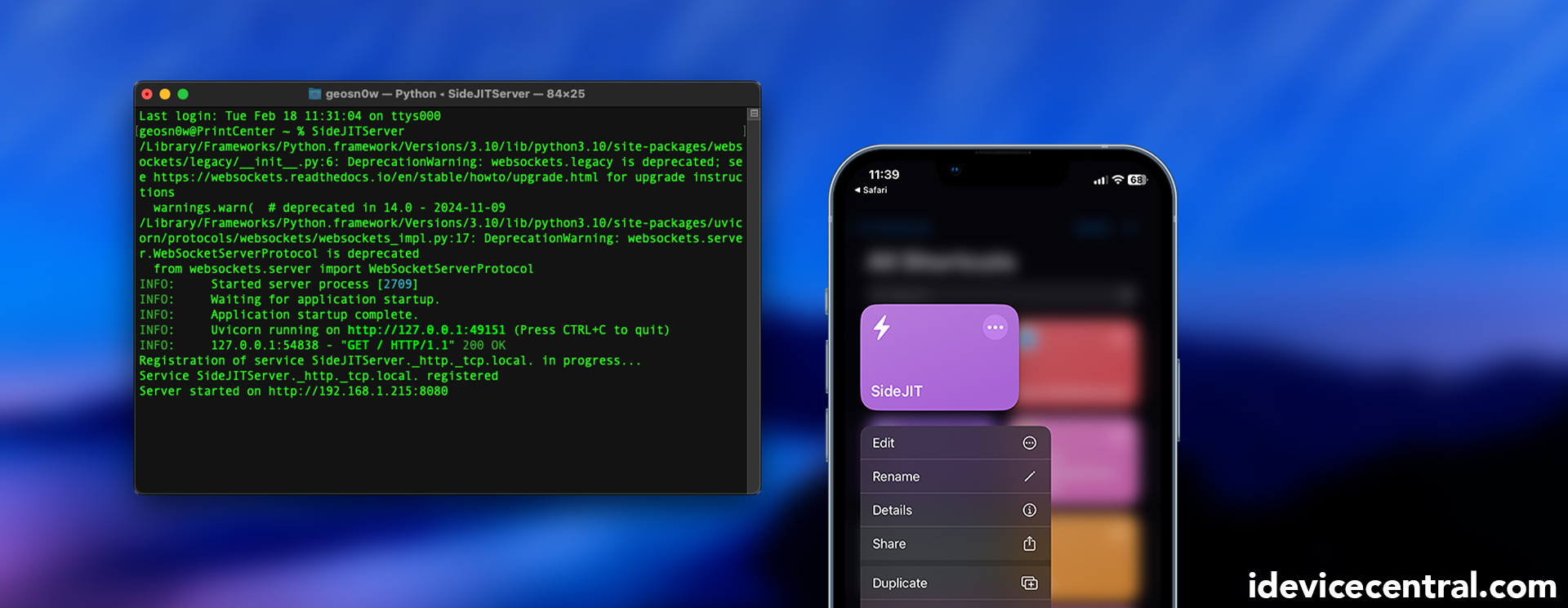This screenshot has height=608, width=1568.
Task: Select Edit in the shortcut context menu
Action: [955, 443]
